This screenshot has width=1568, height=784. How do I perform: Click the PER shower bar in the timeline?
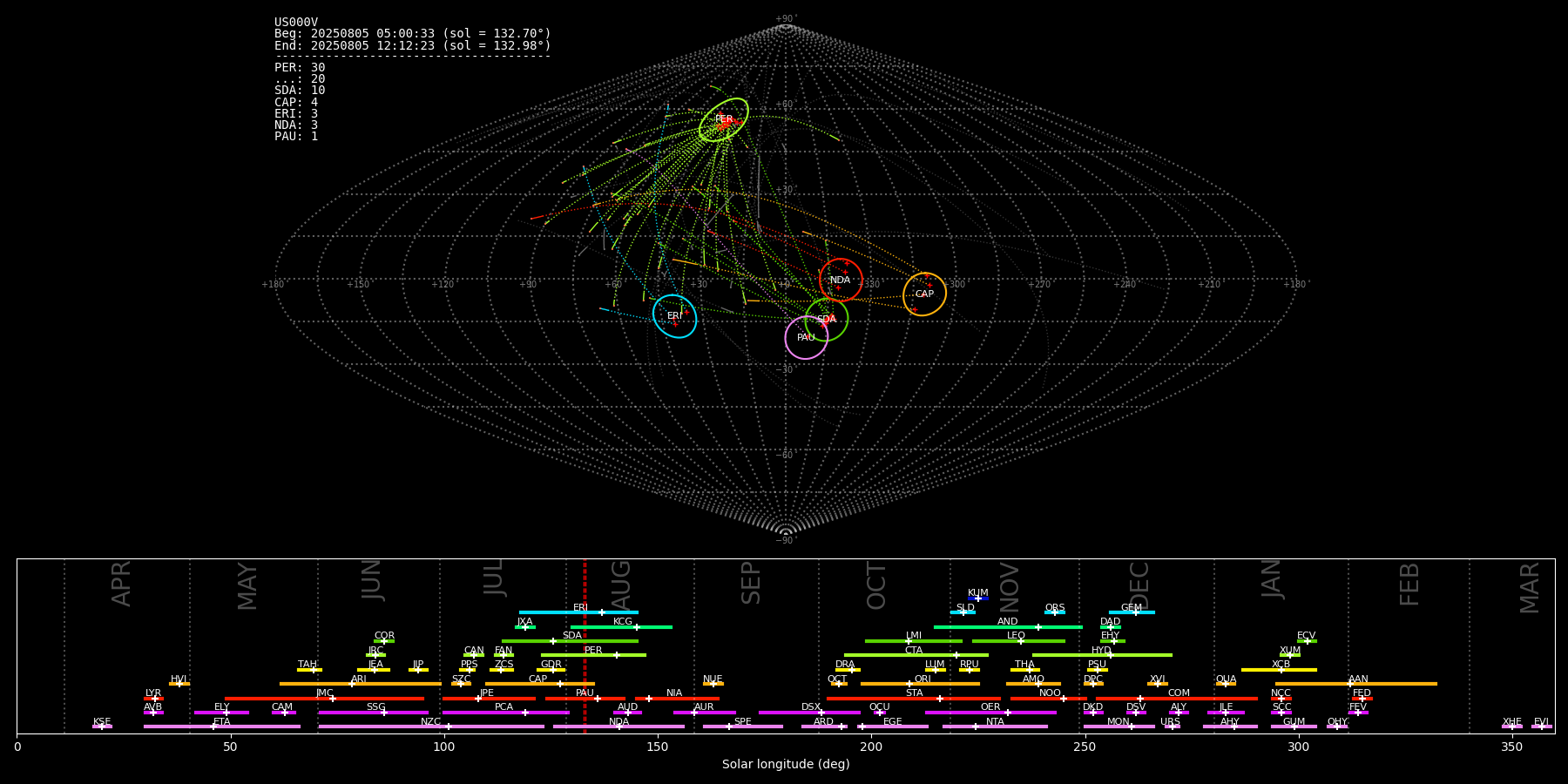[x=593, y=655]
